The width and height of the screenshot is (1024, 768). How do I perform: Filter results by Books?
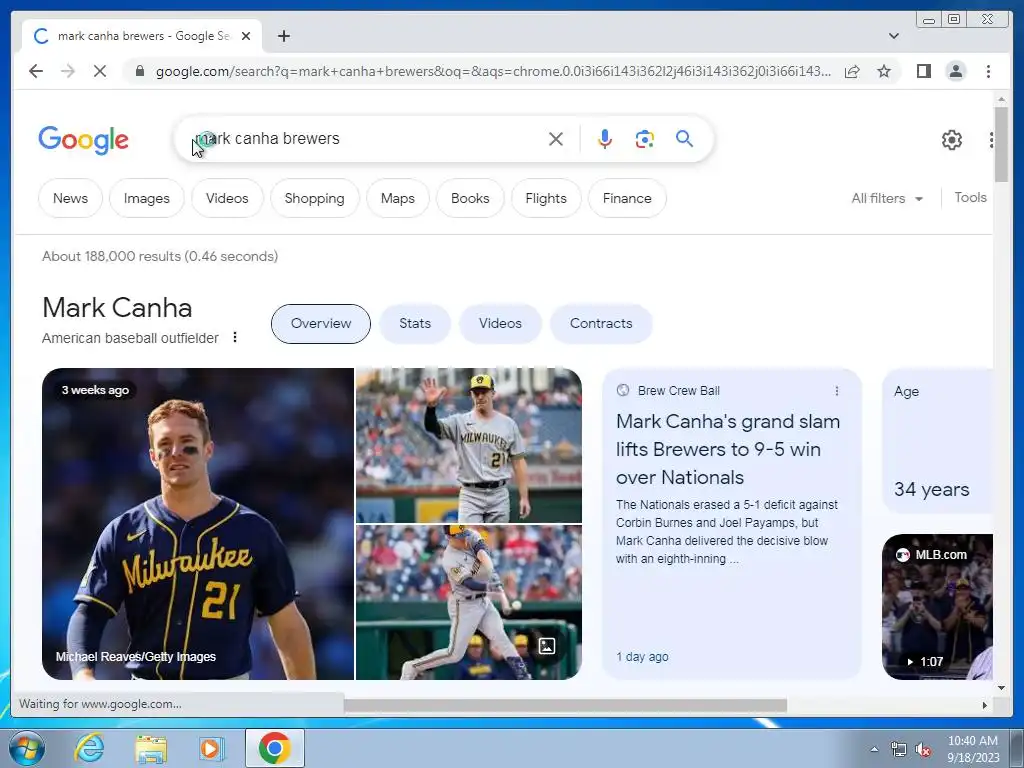(x=470, y=198)
